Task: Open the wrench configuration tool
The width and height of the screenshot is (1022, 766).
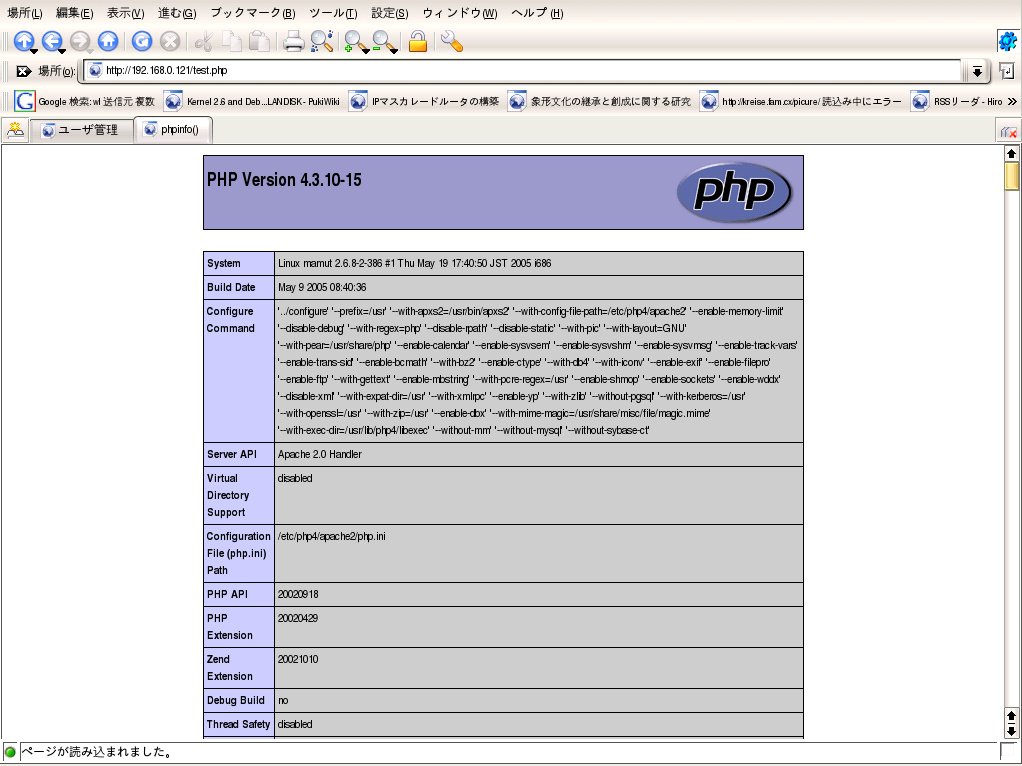Action: coord(451,41)
